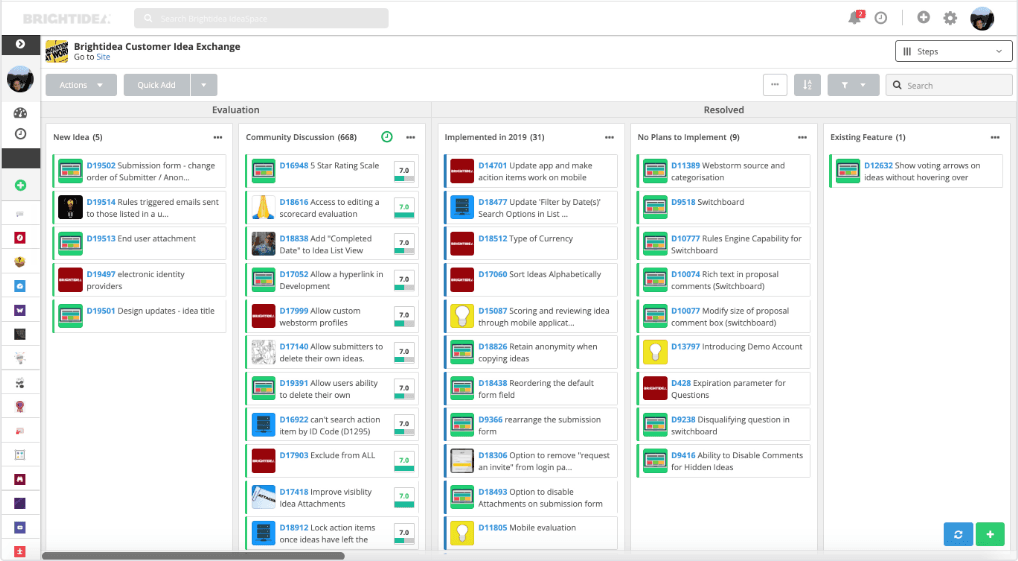This screenshot has height=561, width=1018.
Task: Select D17060 Sort Ideas Alphabetically card
Action: point(531,280)
